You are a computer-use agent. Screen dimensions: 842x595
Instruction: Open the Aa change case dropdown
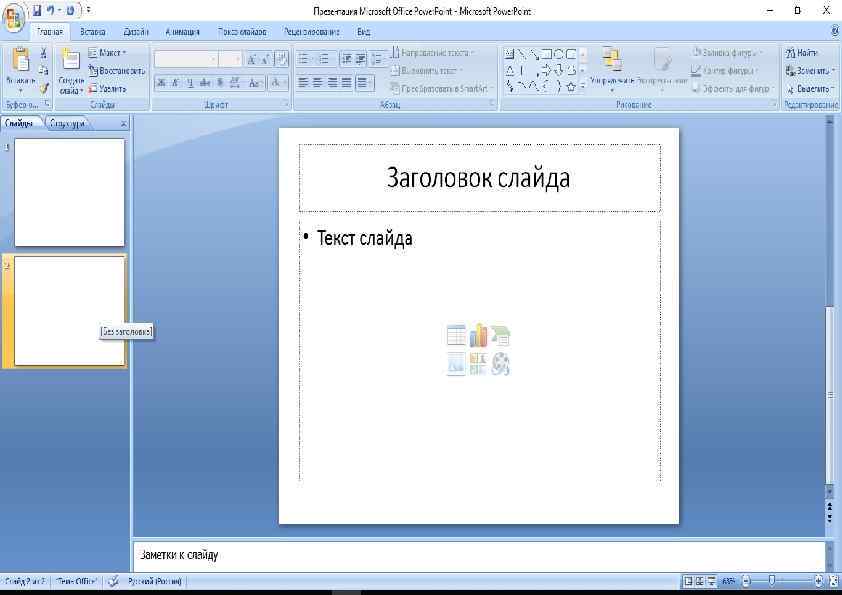click(x=256, y=83)
